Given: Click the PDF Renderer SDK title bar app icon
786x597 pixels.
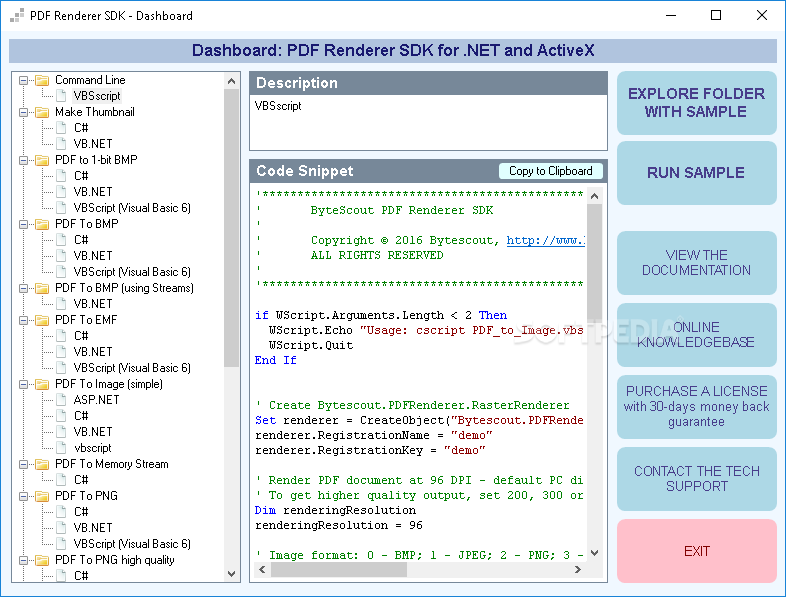Looking at the screenshot, I should click(x=17, y=16).
